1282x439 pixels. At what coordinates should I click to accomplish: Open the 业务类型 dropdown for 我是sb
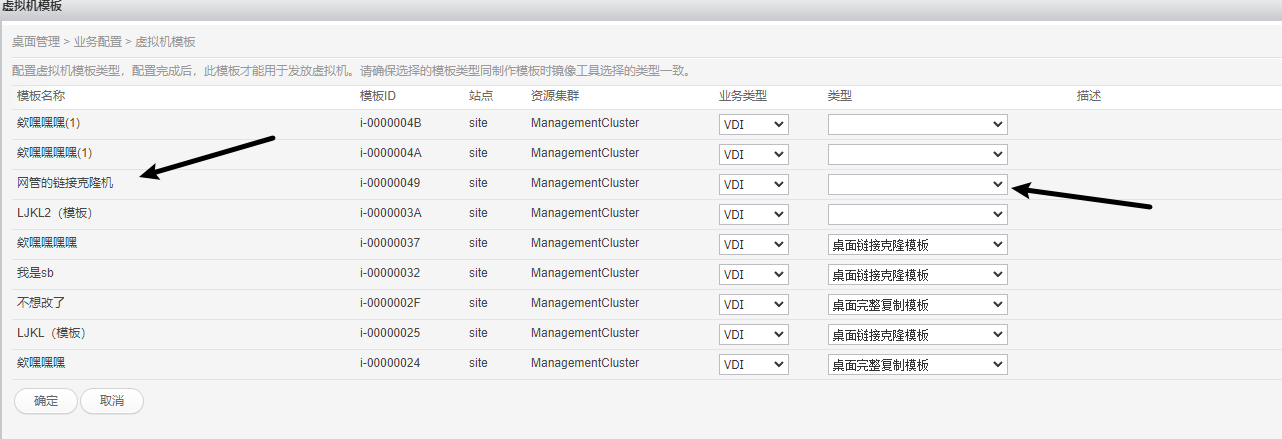[x=753, y=274]
